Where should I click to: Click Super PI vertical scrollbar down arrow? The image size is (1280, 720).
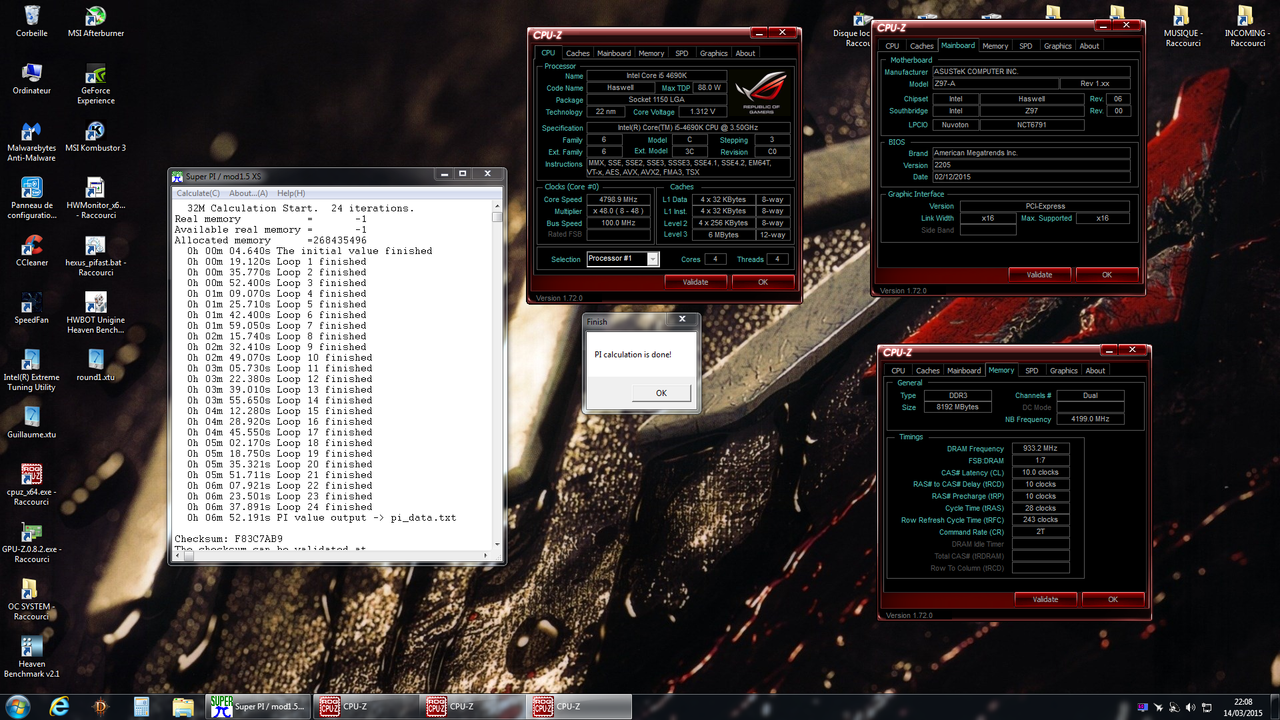click(x=497, y=546)
